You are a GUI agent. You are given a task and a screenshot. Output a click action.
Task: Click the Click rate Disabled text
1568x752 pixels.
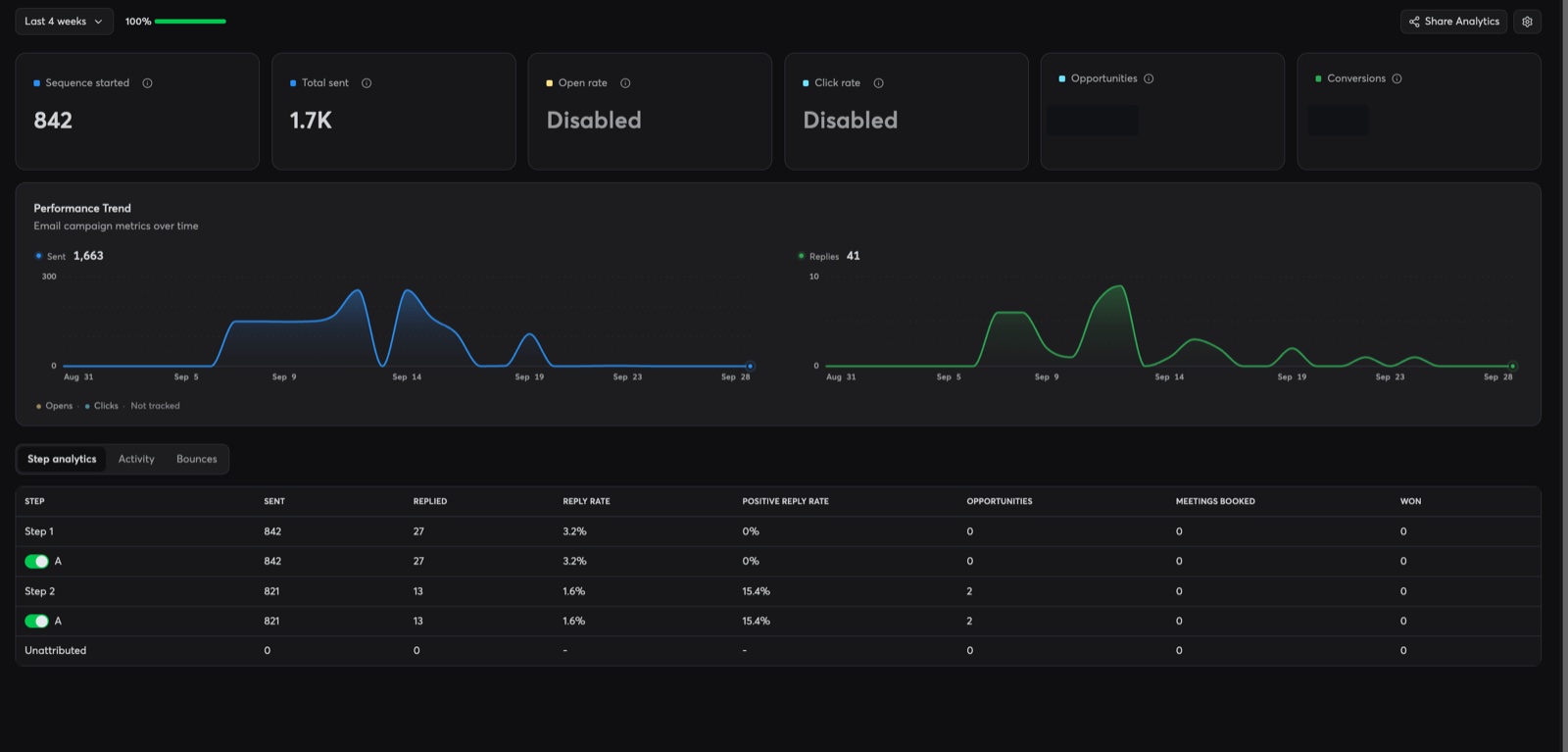click(x=851, y=121)
